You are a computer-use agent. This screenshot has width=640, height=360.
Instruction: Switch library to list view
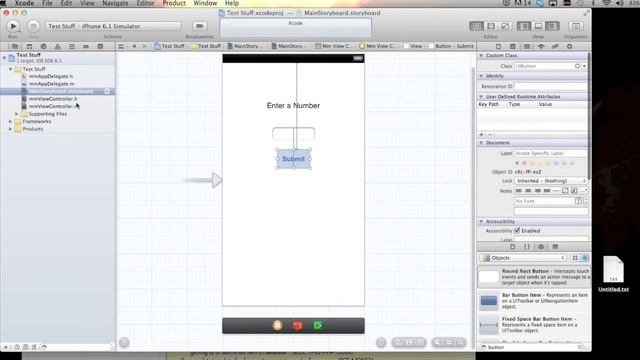(584, 258)
